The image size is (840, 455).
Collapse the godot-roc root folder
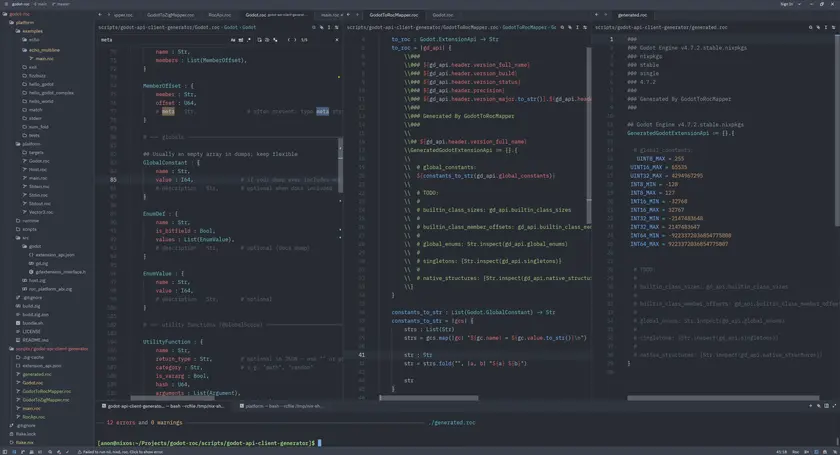(19, 14)
